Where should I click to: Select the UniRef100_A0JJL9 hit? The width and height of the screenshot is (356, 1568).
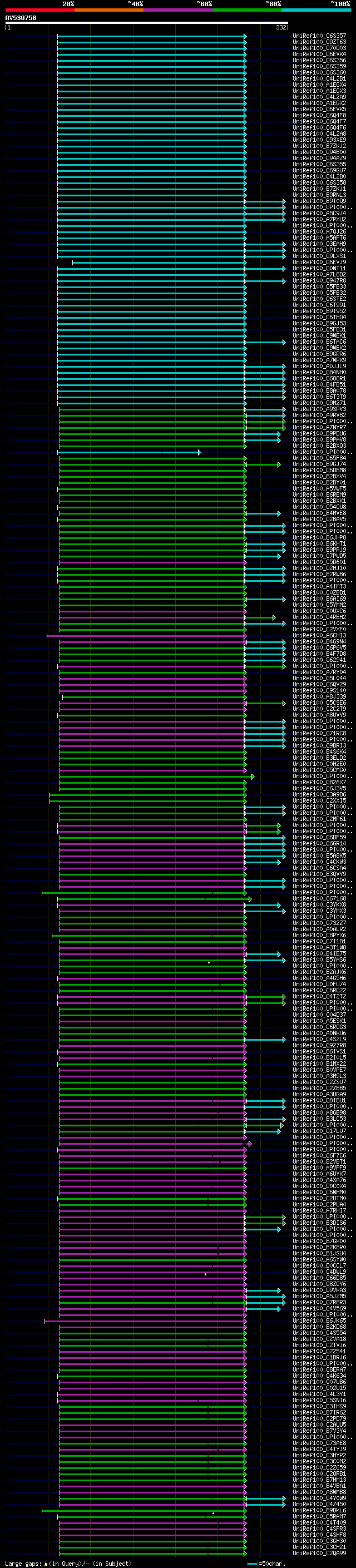pos(319,367)
